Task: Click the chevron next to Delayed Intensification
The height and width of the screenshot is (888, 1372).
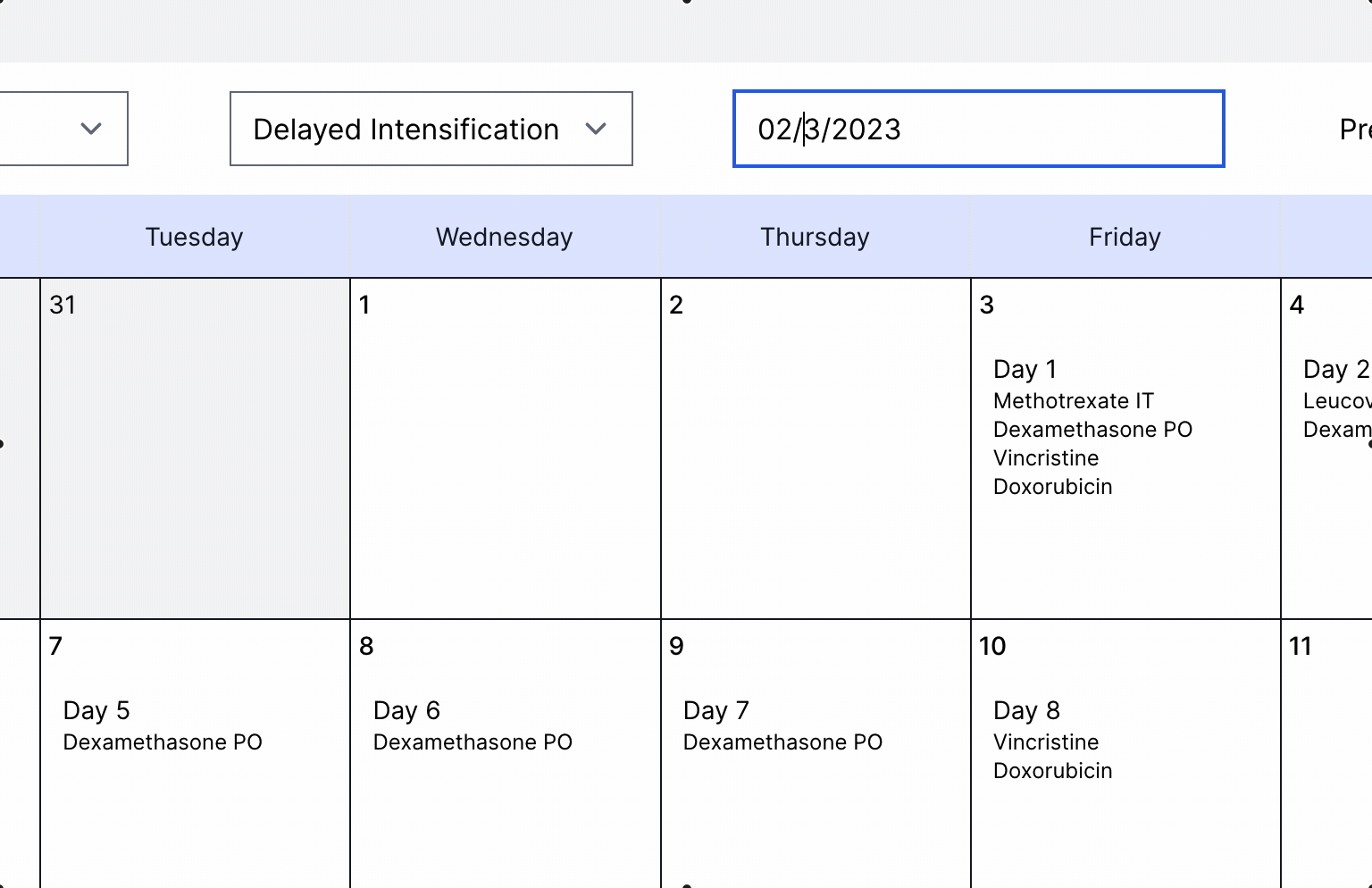Action: (598, 129)
